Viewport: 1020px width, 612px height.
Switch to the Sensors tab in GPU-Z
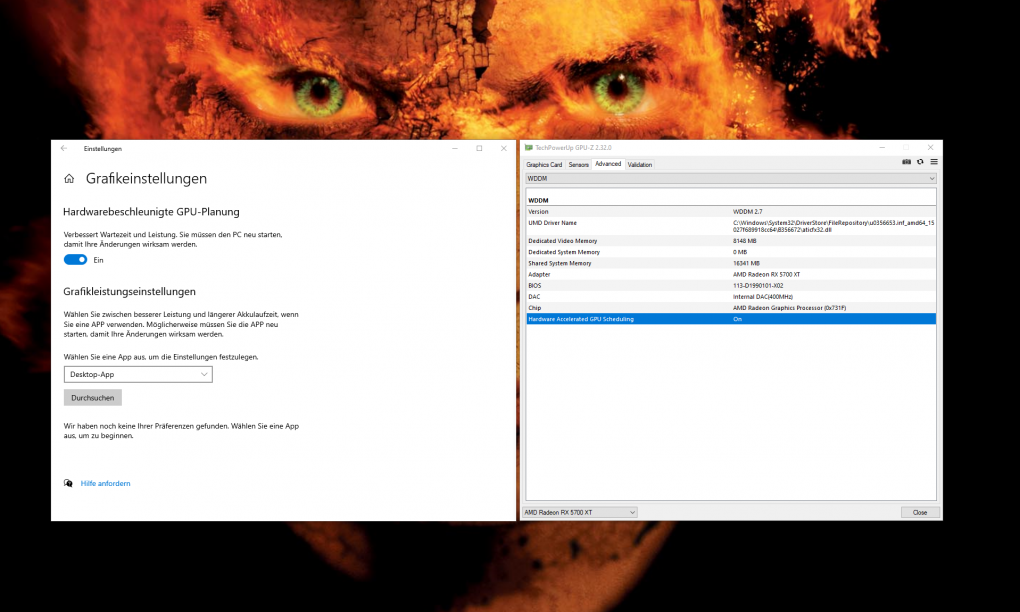(x=578, y=165)
